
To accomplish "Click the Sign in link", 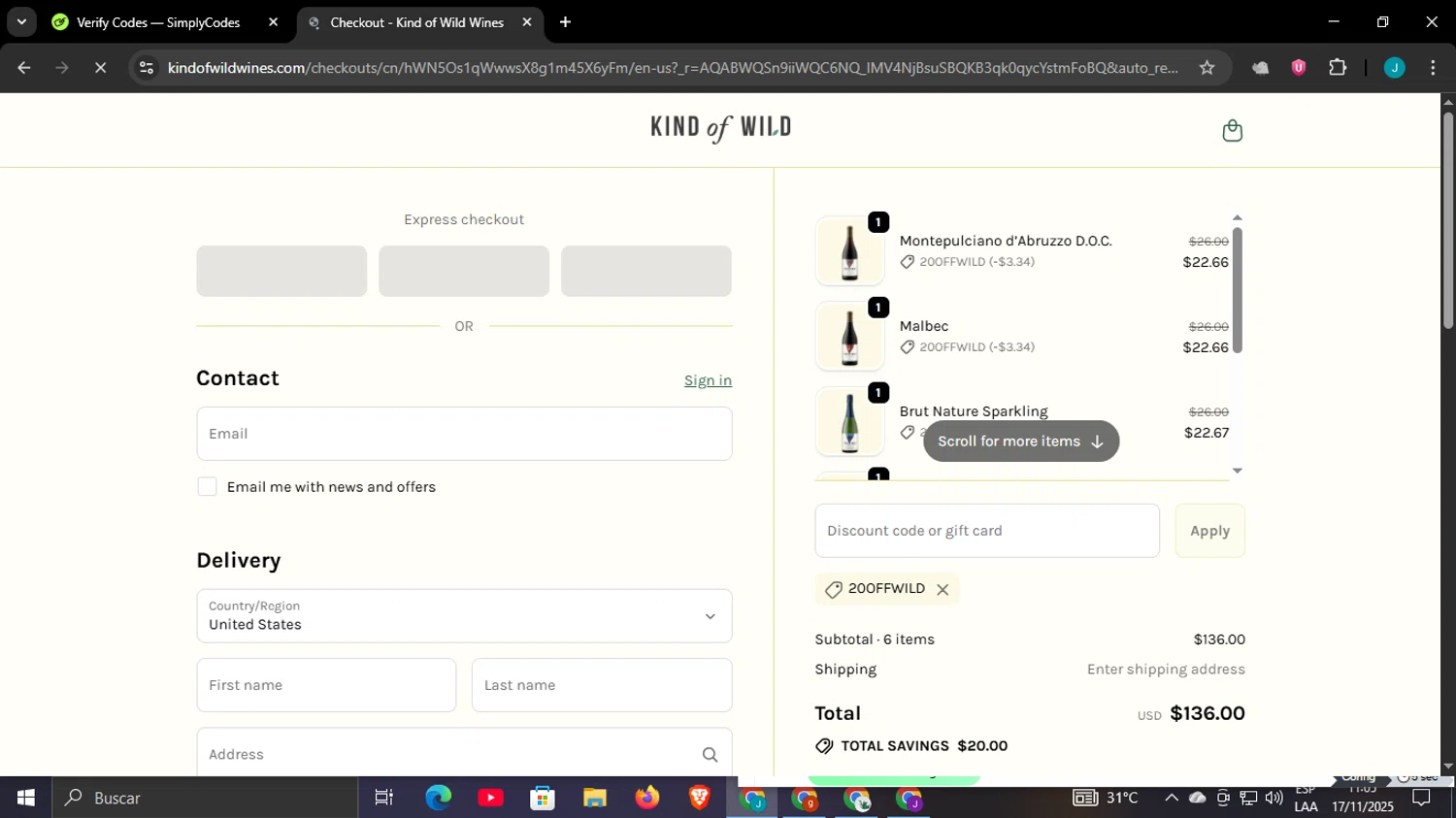I will [708, 380].
